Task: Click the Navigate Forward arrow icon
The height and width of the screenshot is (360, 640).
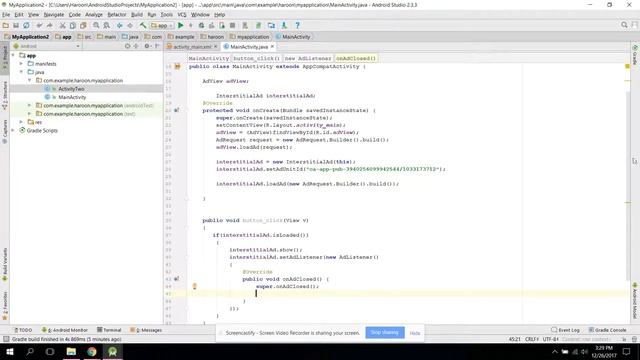Action: point(130,25)
